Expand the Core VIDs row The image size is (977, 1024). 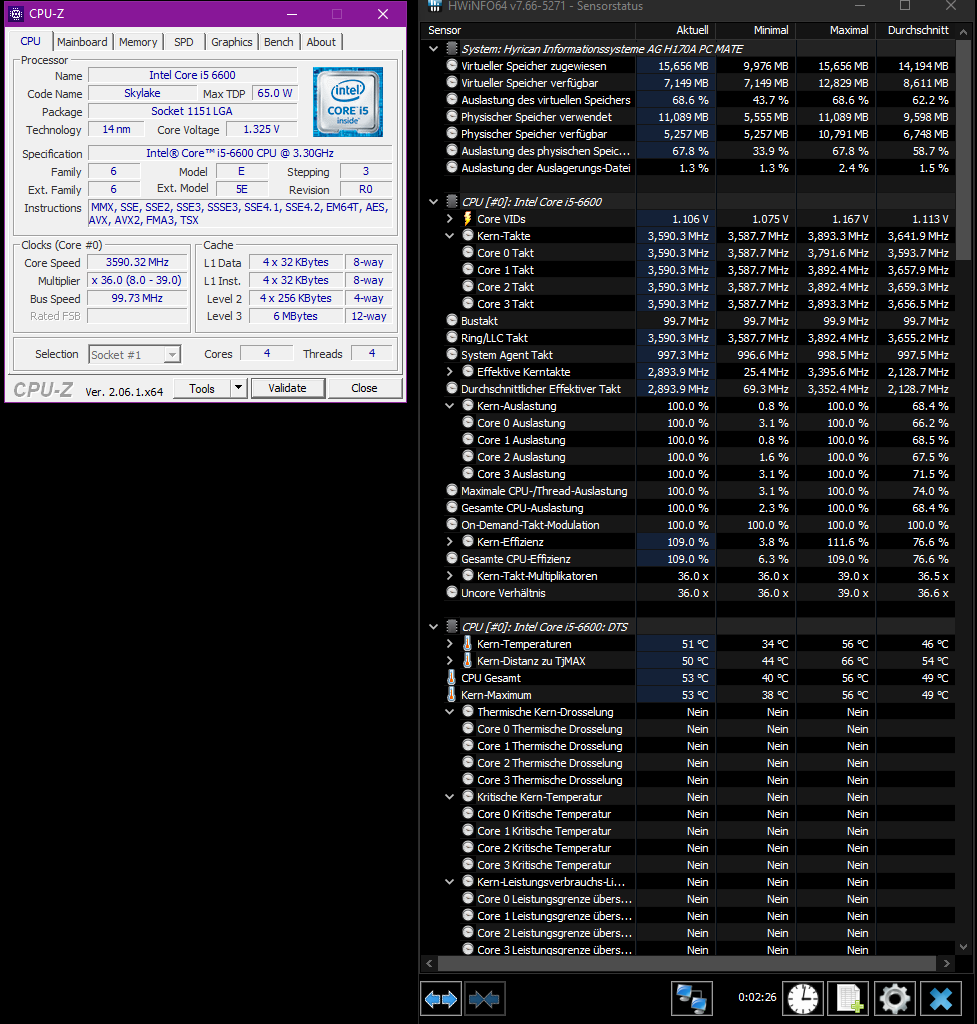449,219
